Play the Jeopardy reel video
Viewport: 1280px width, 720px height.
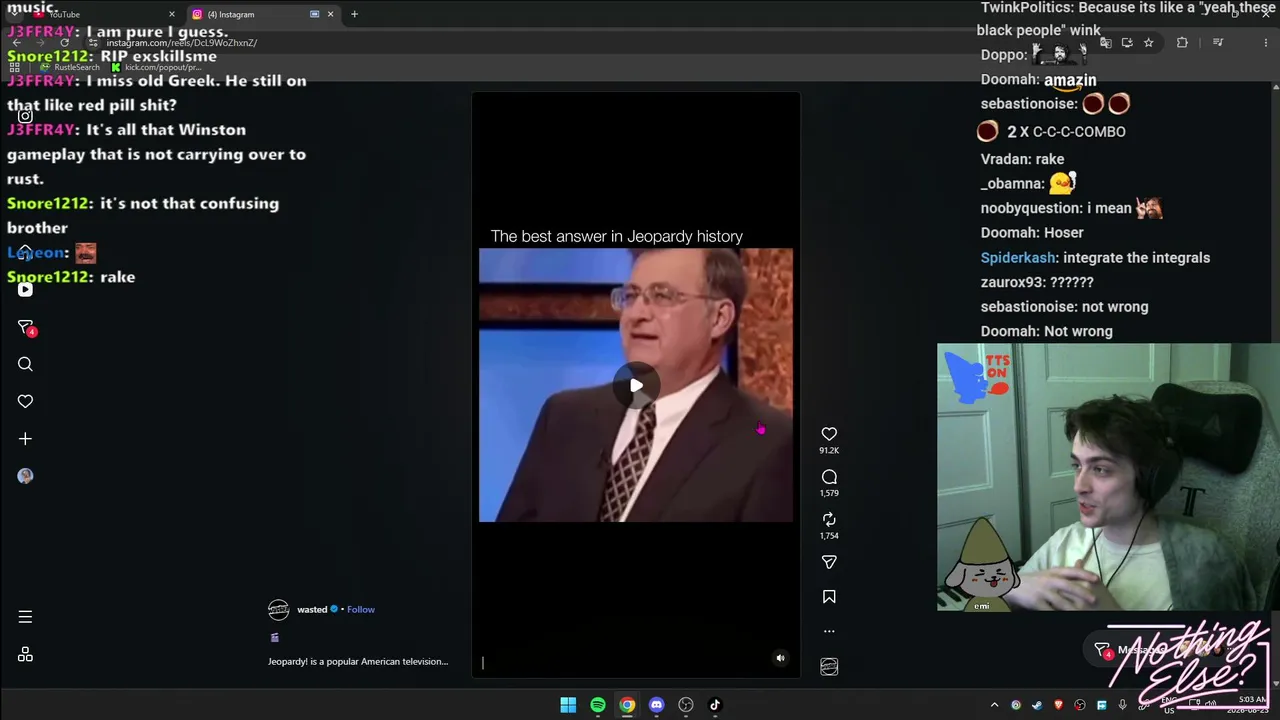[x=636, y=385]
